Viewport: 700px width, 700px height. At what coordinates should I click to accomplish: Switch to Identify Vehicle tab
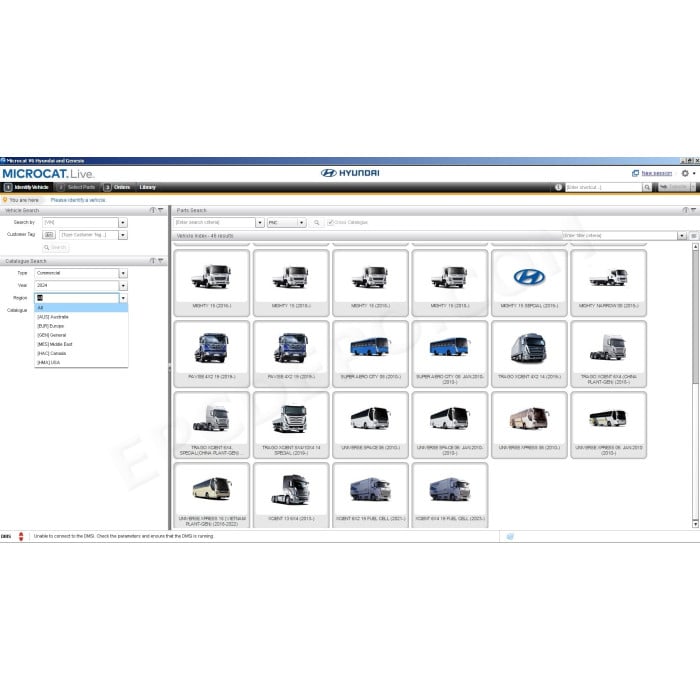(27, 188)
